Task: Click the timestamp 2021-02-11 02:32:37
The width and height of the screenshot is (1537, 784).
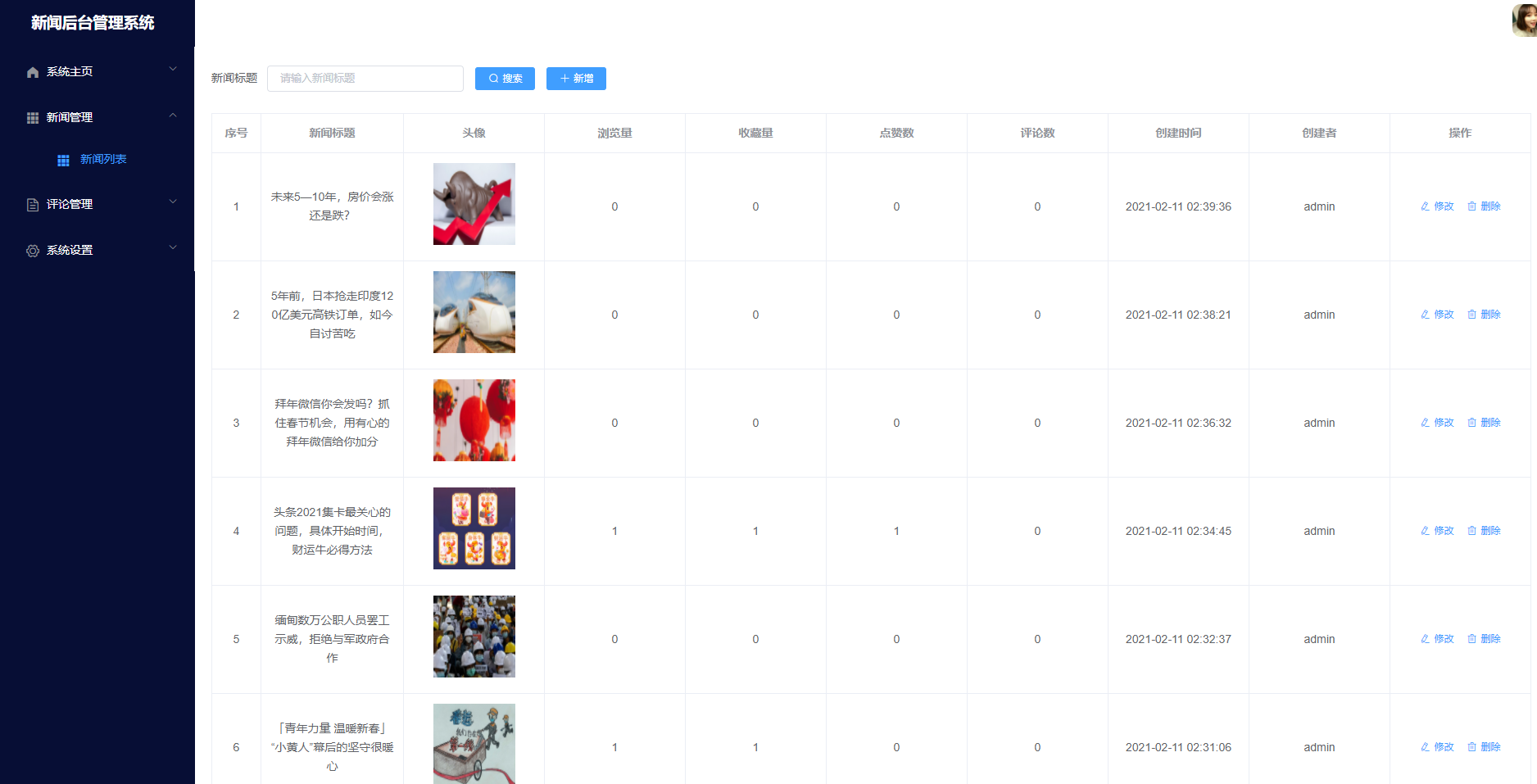Action: [x=1178, y=639]
